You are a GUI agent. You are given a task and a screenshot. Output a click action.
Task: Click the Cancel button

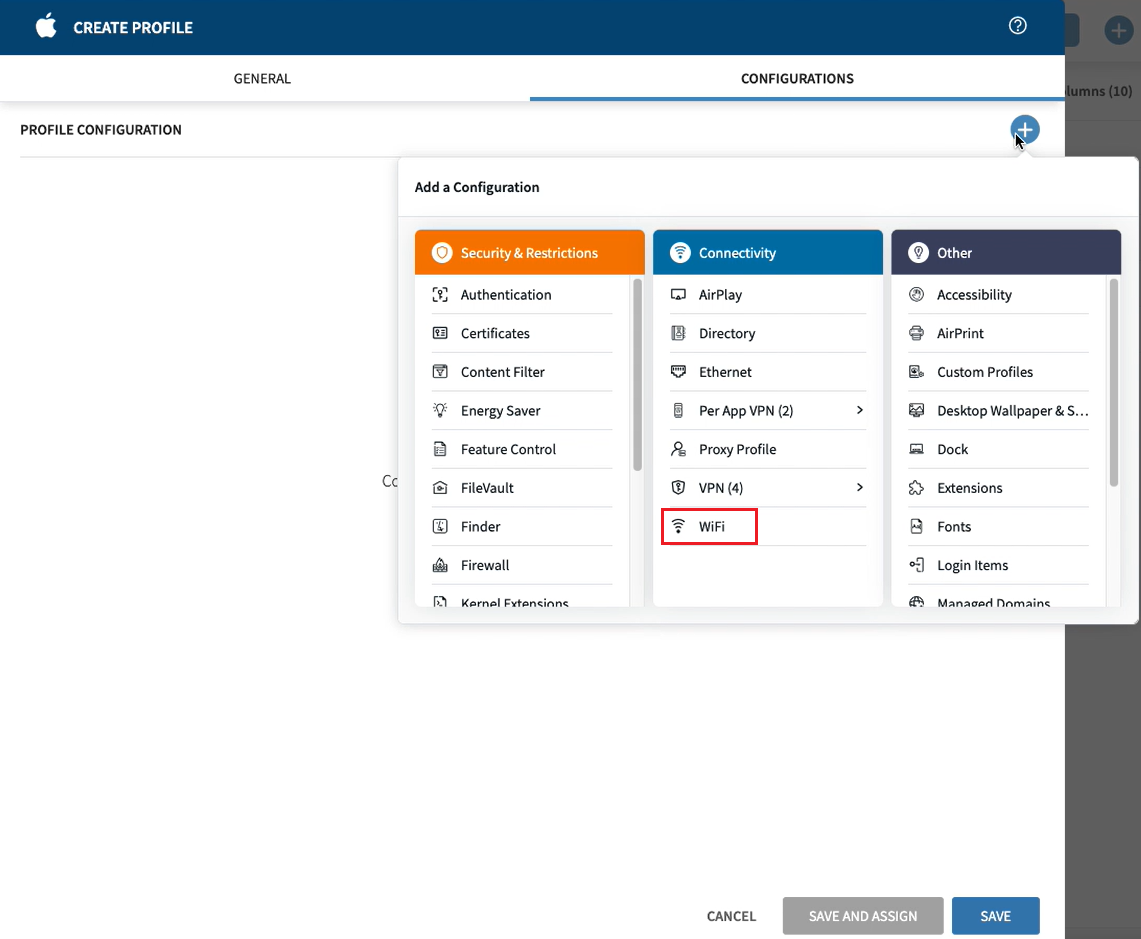[x=731, y=916]
